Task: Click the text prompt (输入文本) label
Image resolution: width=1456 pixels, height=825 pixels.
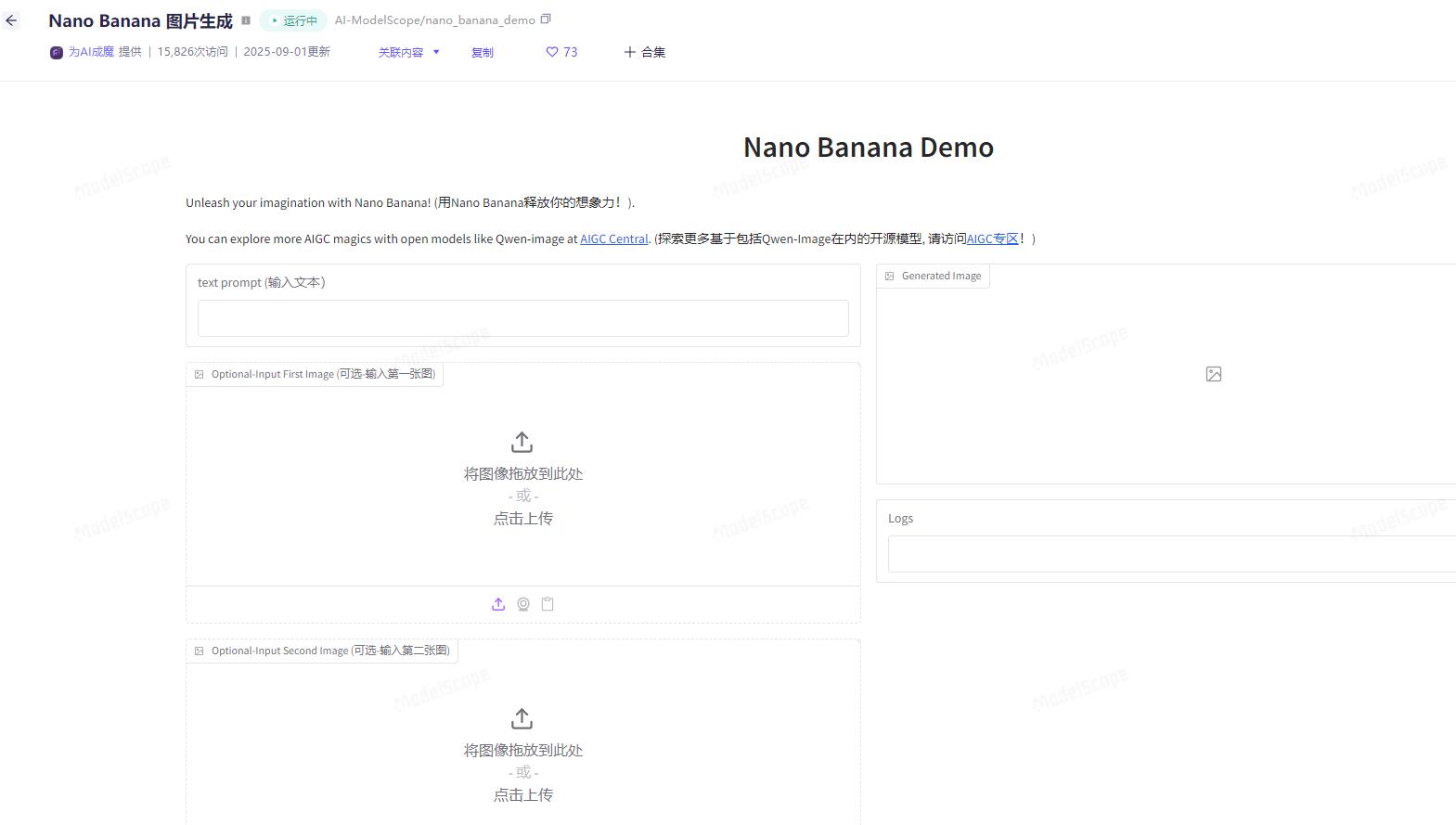Action: [262, 283]
